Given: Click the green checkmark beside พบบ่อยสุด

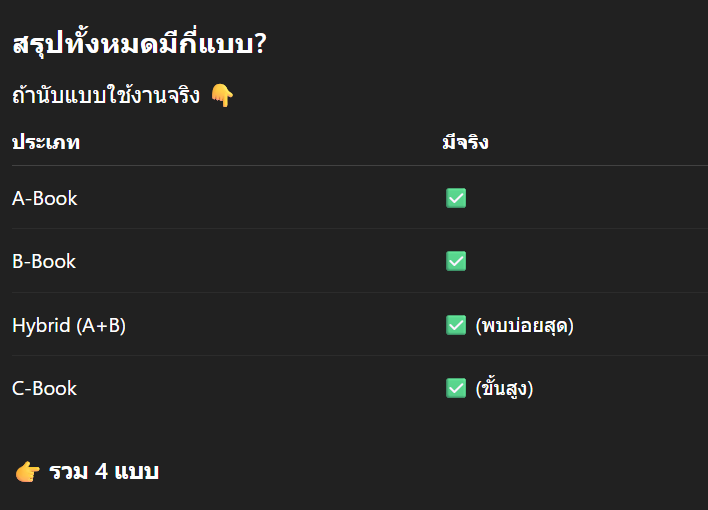Looking at the screenshot, I should tap(456, 325).
